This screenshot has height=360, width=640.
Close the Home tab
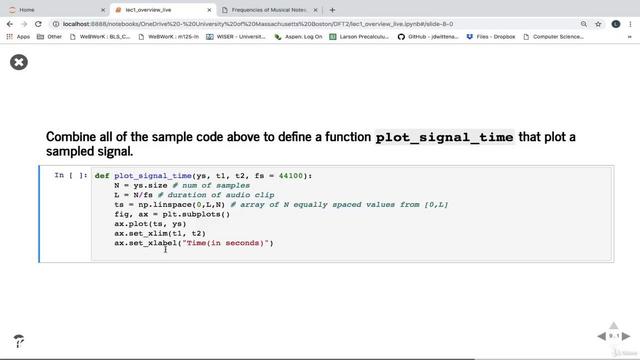pos(103,10)
